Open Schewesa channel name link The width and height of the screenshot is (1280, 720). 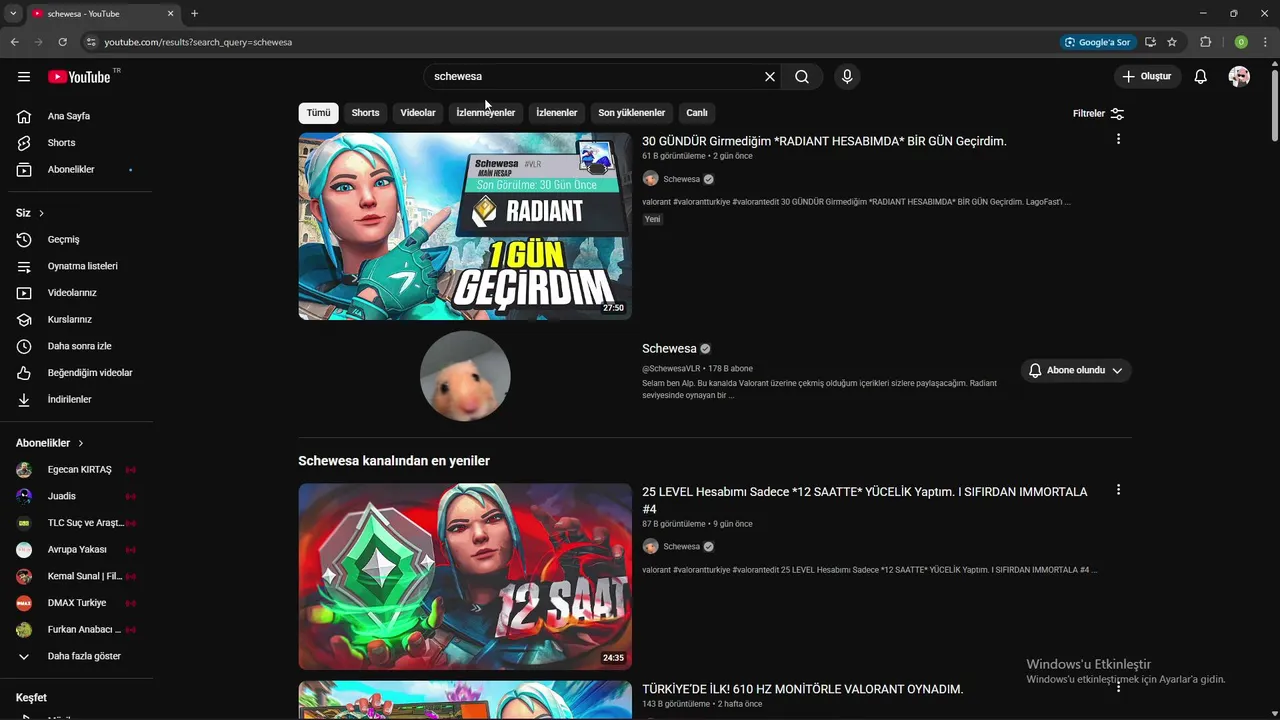point(669,349)
